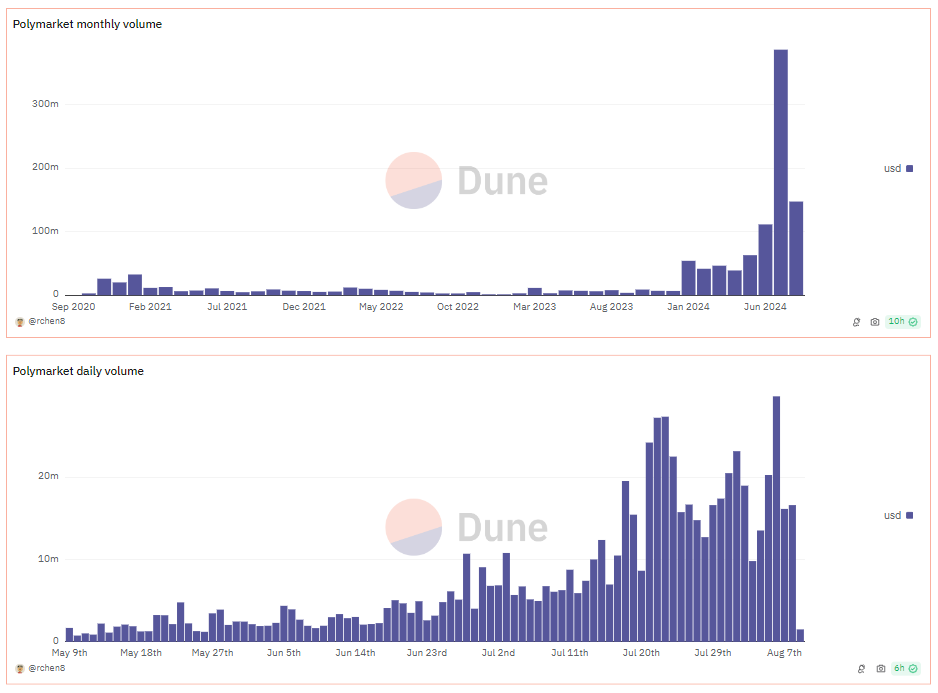Open @rchen8 profile link under daily chart
Image resolution: width=938 pixels, height=693 pixels.
[47, 668]
